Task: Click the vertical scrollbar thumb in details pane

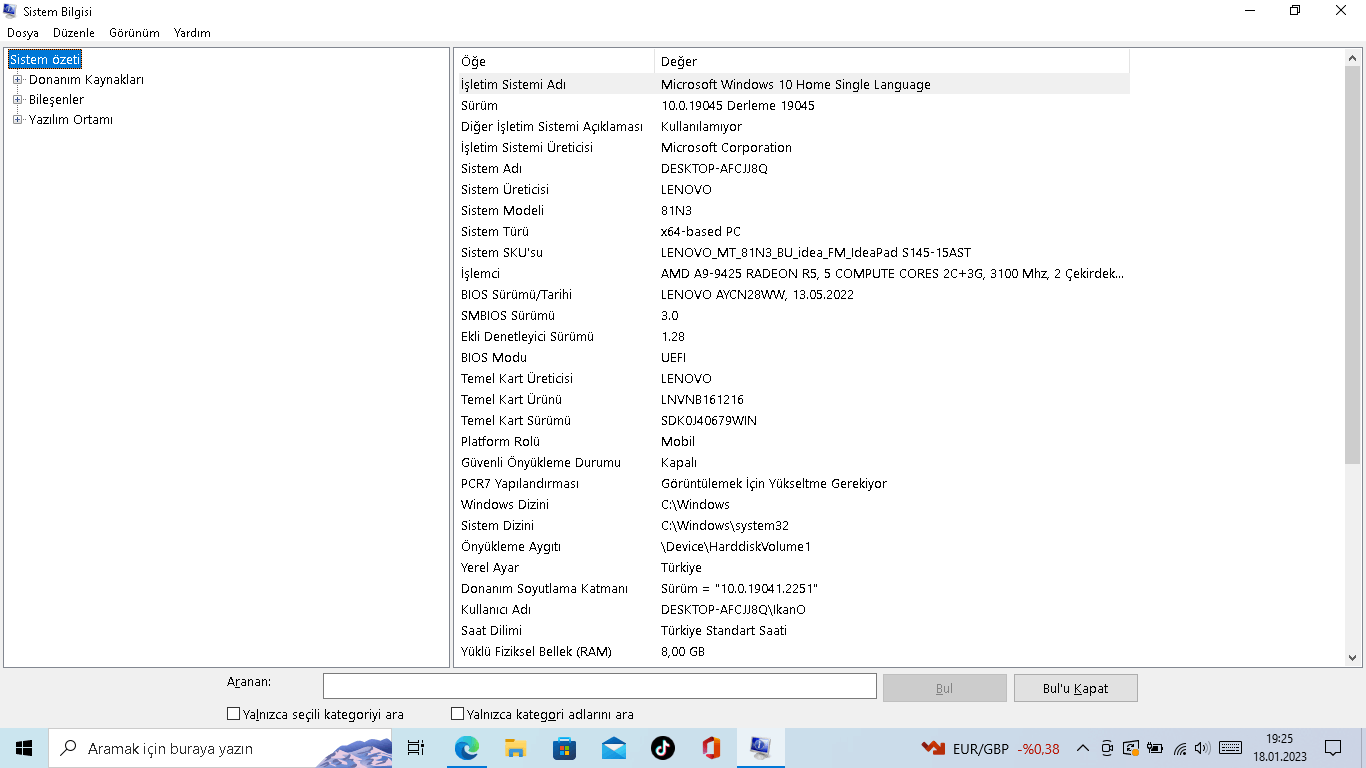Action: point(1352,264)
